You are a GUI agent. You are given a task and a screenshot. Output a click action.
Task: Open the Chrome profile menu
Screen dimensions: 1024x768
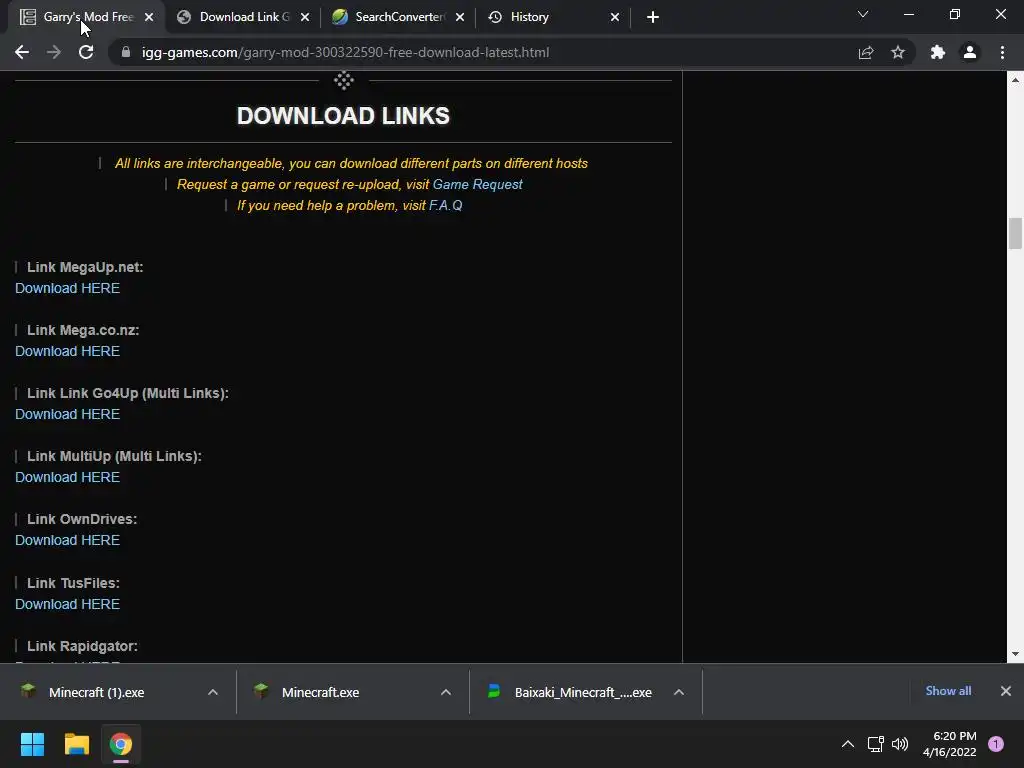[x=970, y=52]
